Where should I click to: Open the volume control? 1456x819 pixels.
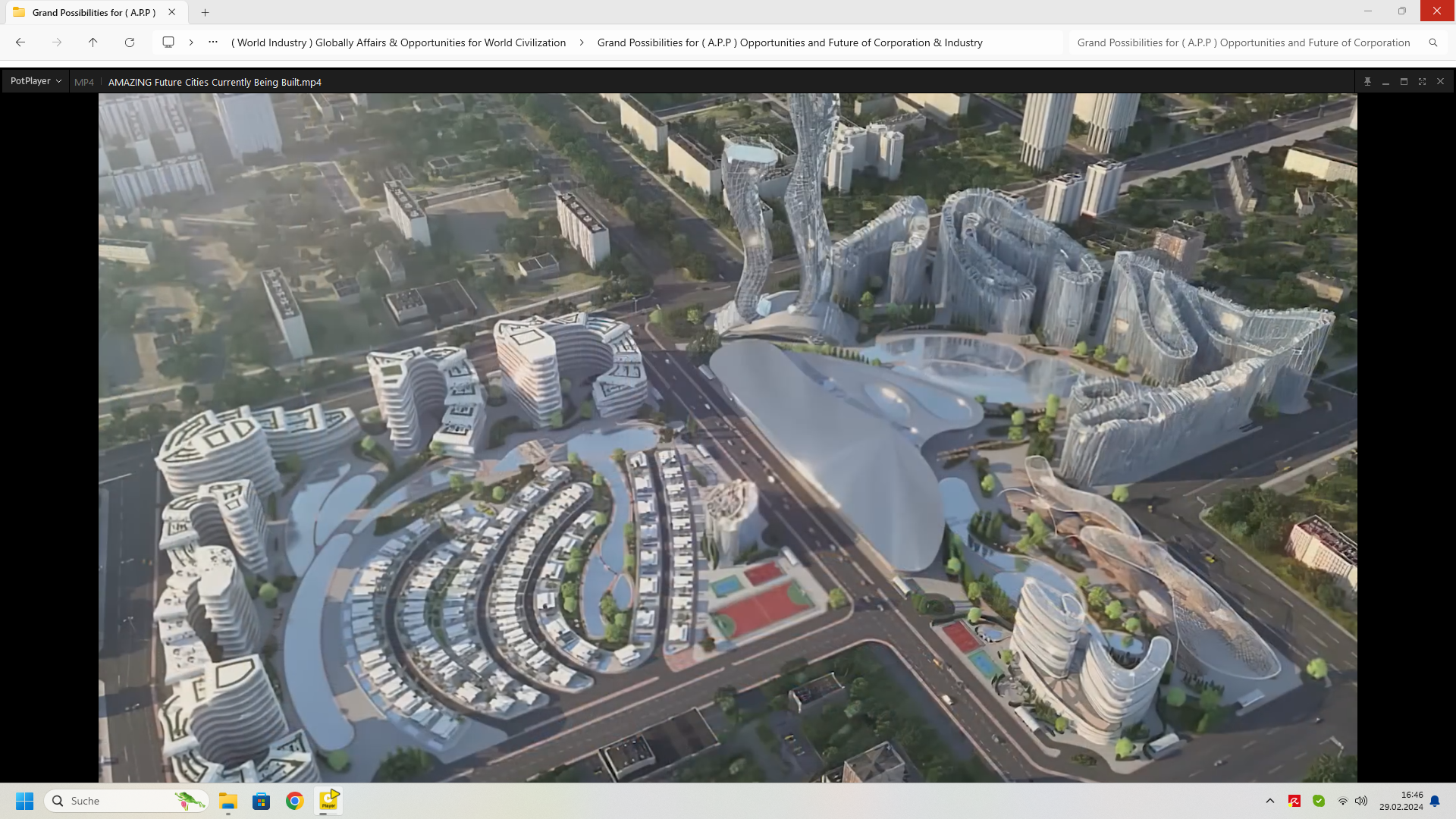click(1361, 801)
